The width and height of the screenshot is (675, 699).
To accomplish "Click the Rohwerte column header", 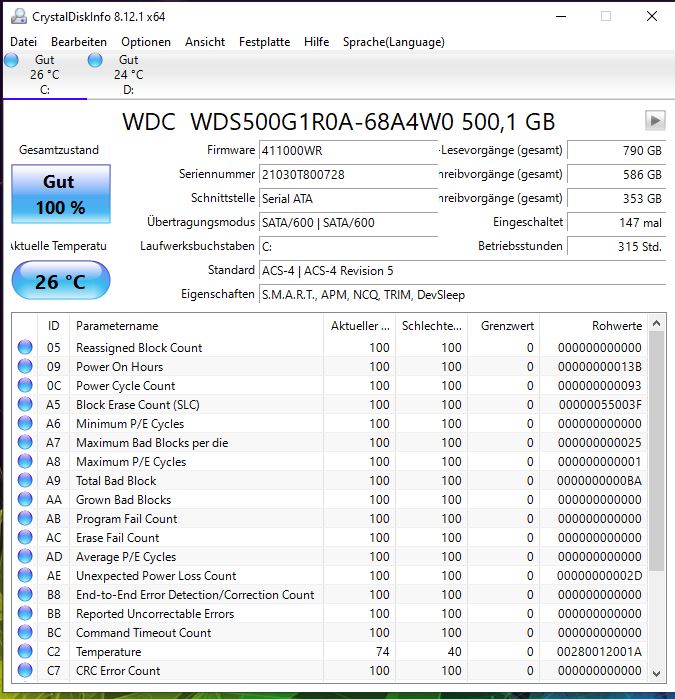I will [593, 326].
